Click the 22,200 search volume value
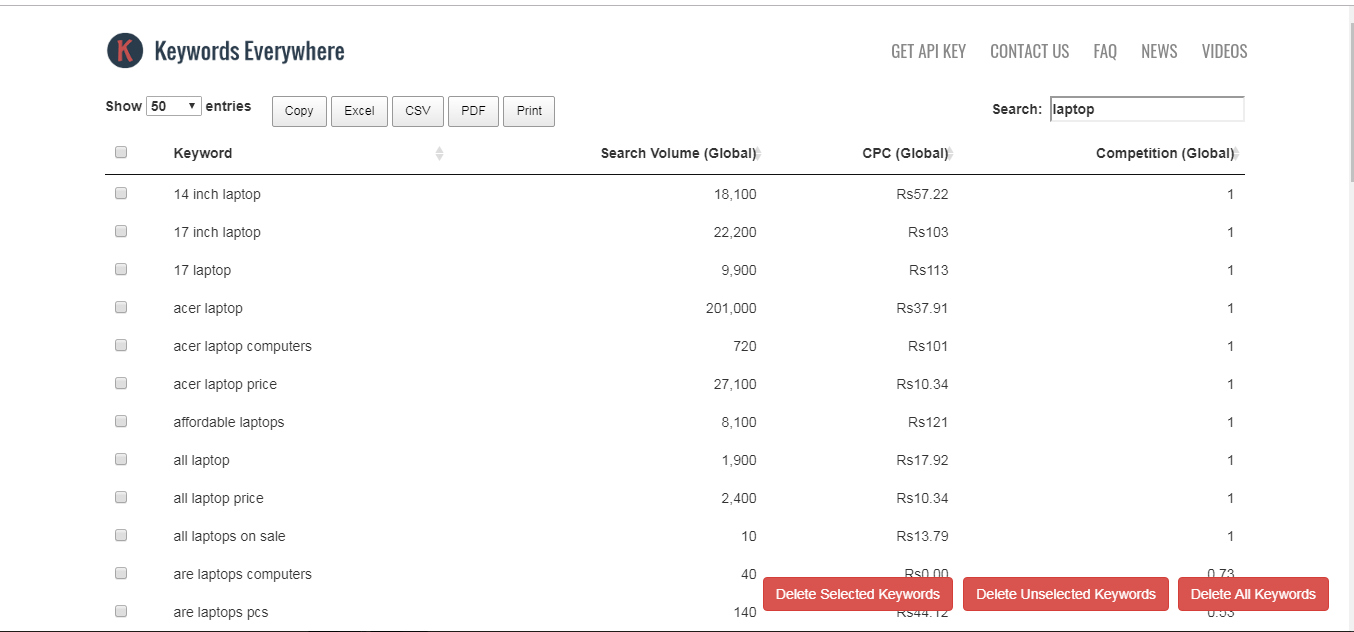 click(735, 232)
